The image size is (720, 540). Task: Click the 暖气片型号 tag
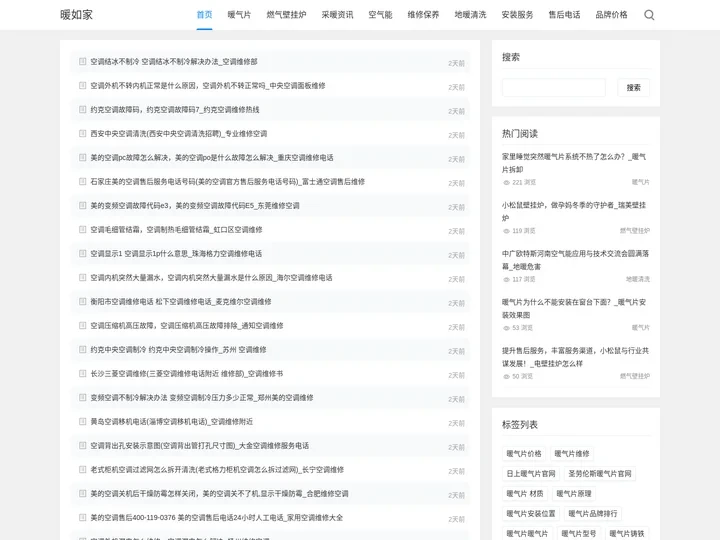pos(579,533)
